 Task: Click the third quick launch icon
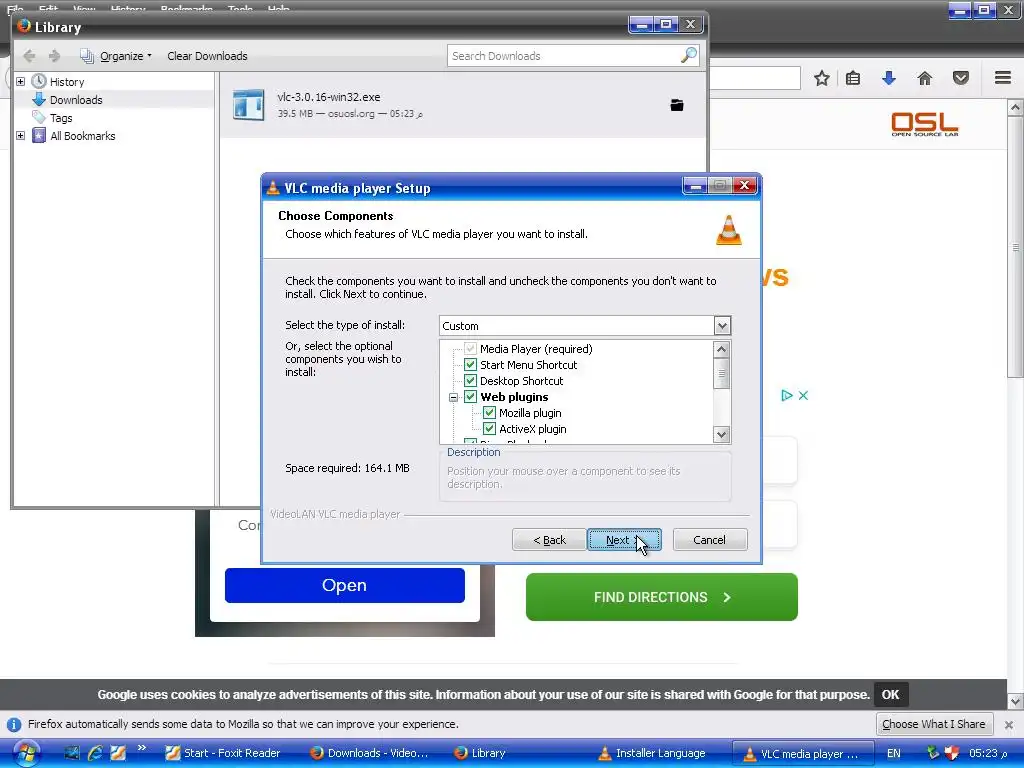click(118, 753)
